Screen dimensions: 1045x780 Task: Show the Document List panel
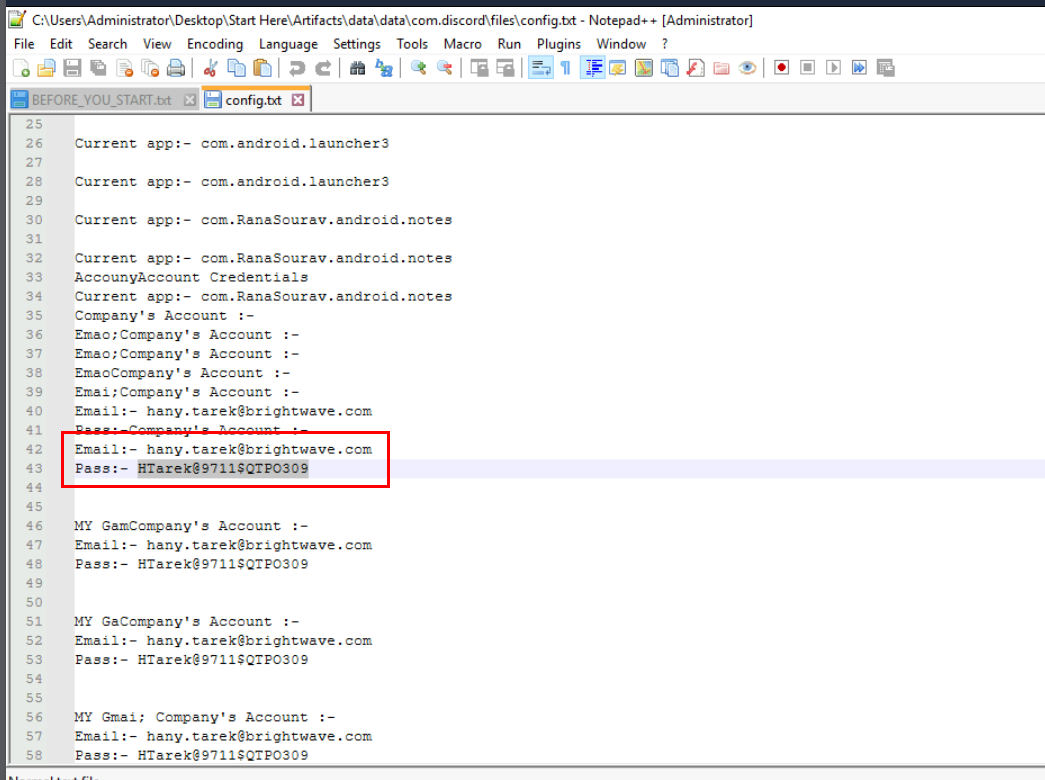(670, 68)
